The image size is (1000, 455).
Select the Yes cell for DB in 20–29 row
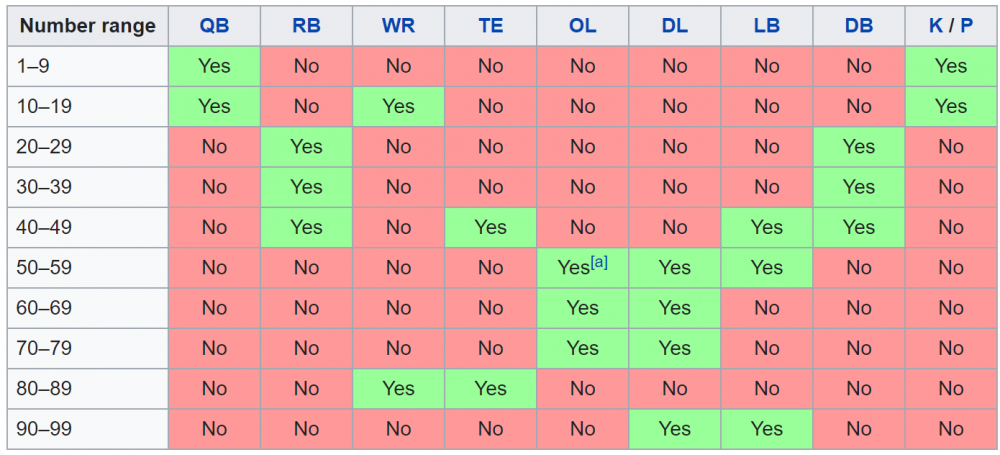coord(858,147)
